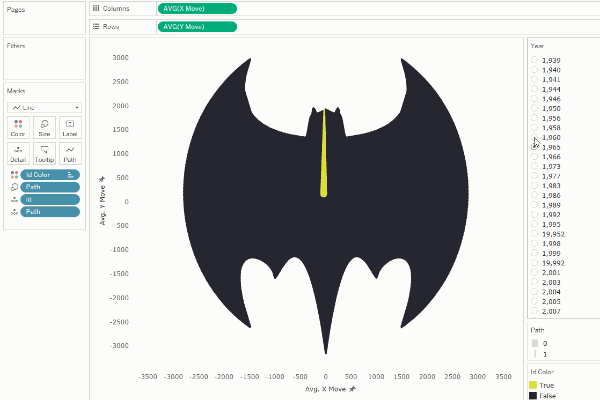Open the mark type Line dropdown
Screen dimensions: 600x400
[44, 108]
